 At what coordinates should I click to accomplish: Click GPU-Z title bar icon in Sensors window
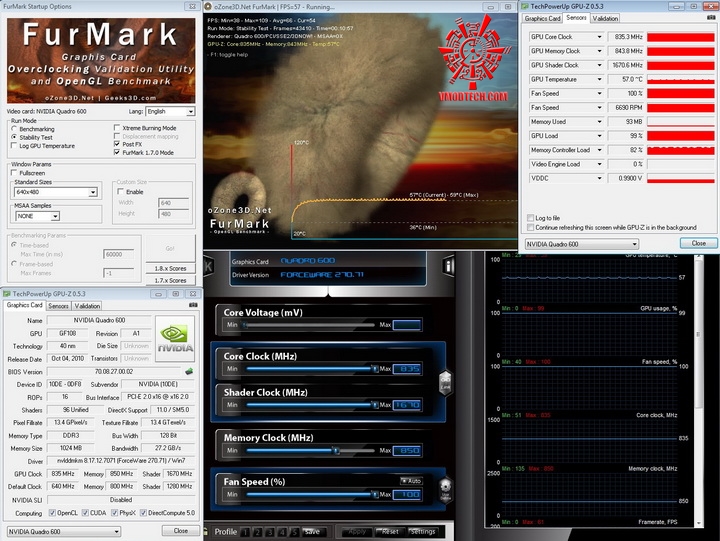pos(525,6)
